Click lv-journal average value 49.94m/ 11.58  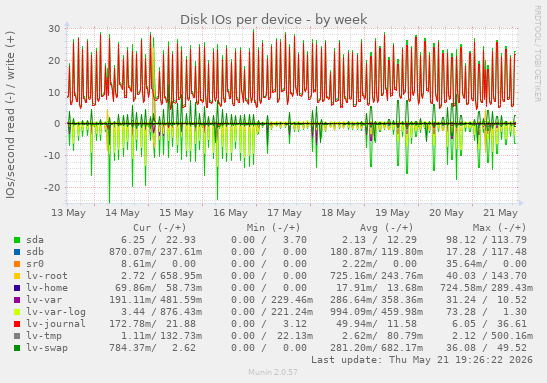click(376, 324)
